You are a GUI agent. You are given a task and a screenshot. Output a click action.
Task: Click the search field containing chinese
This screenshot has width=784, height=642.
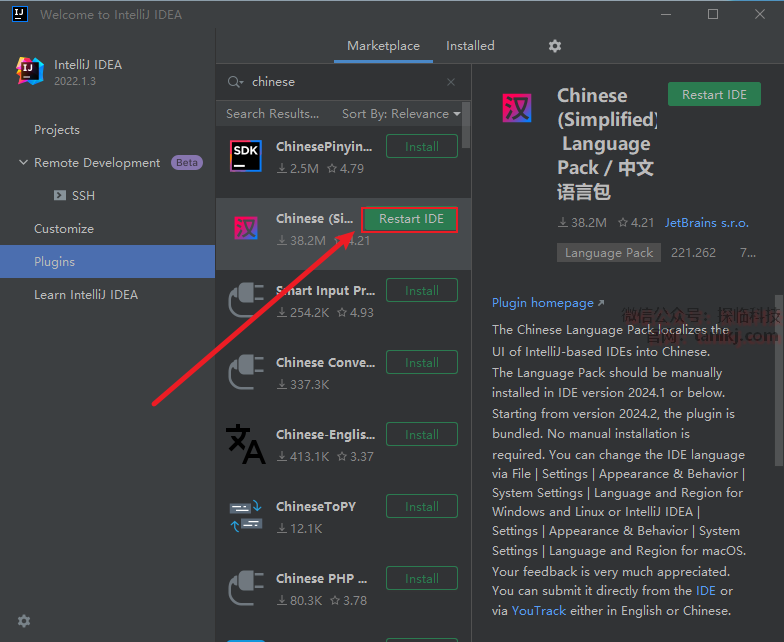point(344,82)
